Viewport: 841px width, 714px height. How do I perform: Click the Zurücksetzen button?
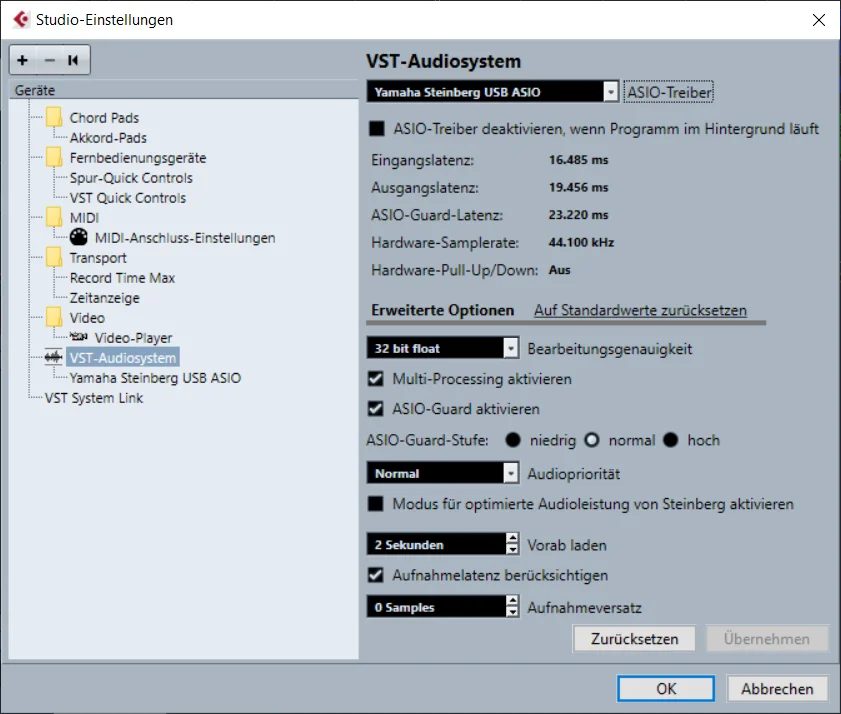(635, 639)
